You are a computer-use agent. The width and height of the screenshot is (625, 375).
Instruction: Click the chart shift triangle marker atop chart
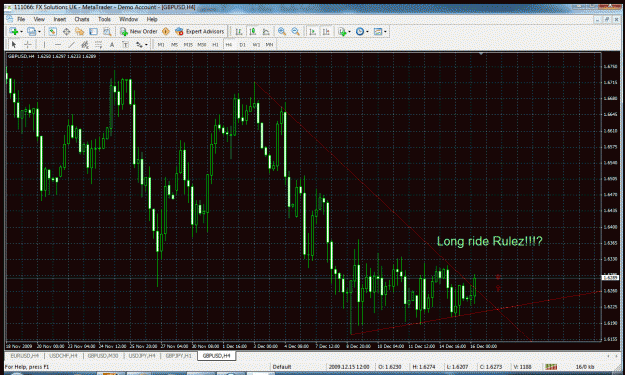(482, 53)
